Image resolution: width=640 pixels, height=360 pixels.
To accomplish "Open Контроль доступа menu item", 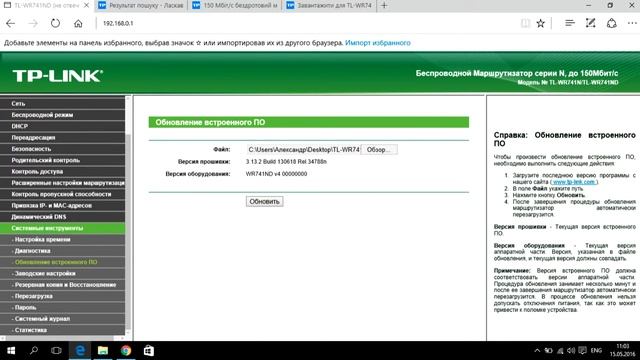I will pos(62,172).
